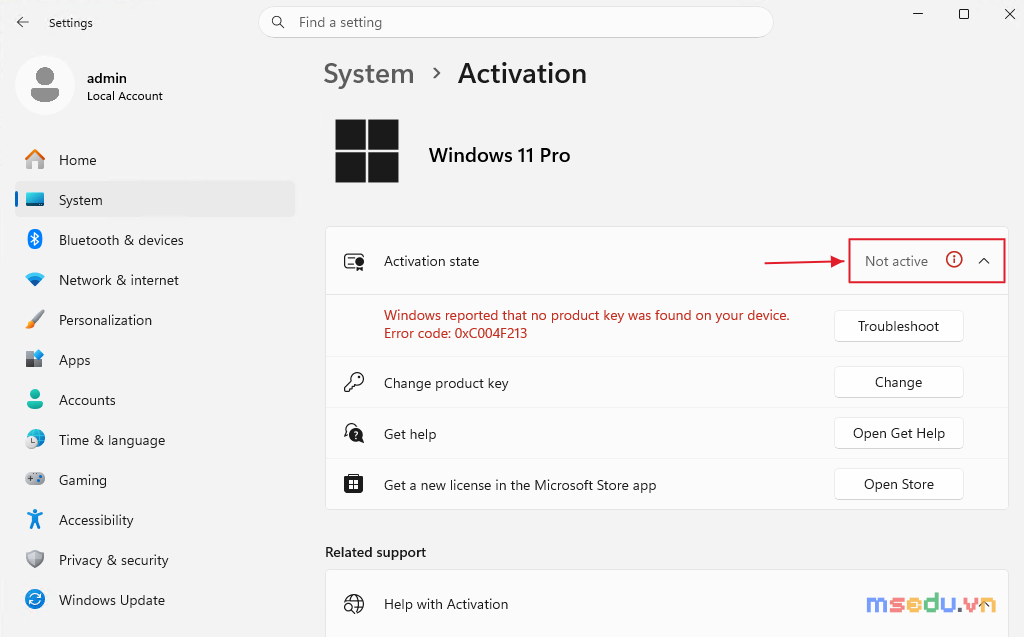Screen dimensions: 1024x637
Task: Click the Windows Update refresh icon
Action: (35, 599)
